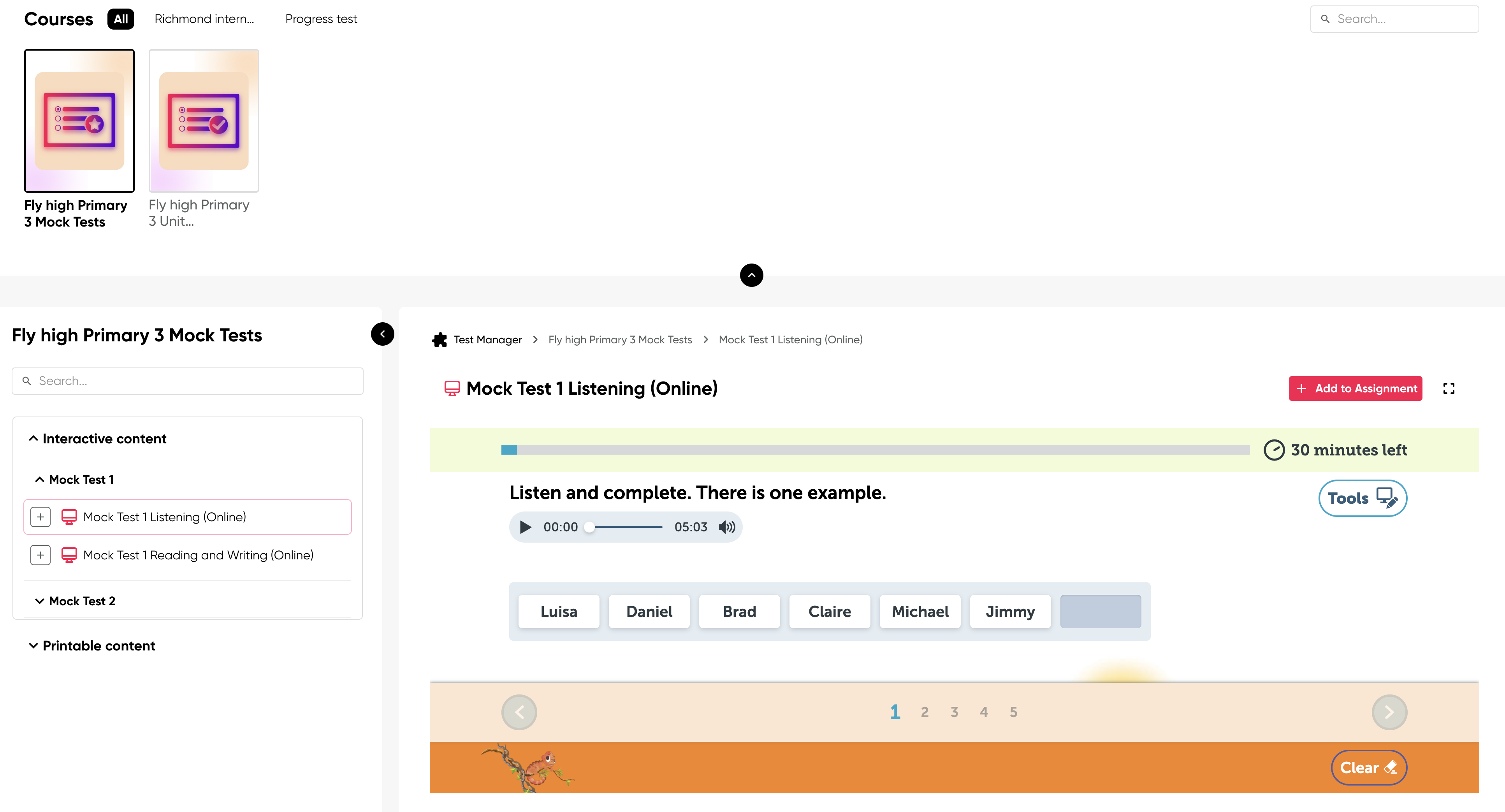This screenshot has height=812, width=1505.
Task: Add Mock Test 1 Listening with plus box
Action: click(x=40, y=517)
